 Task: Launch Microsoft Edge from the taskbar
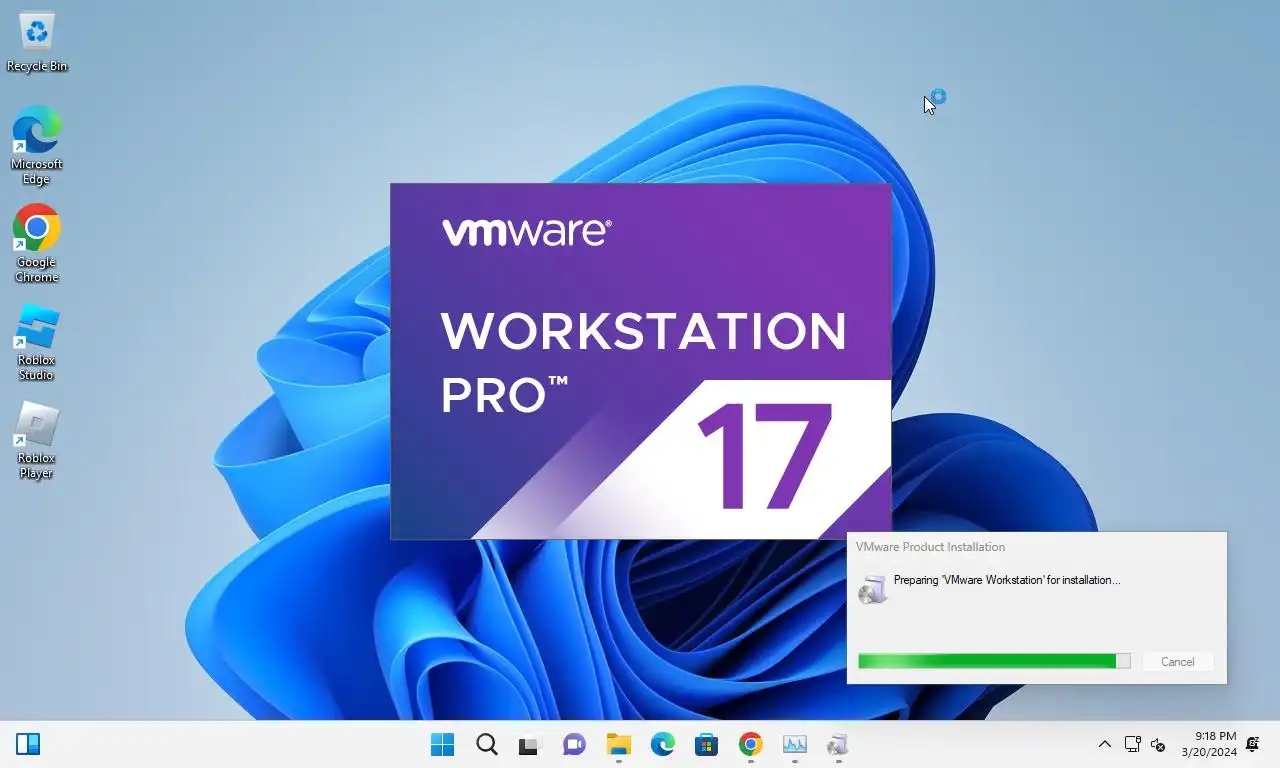[x=662, y=744]
